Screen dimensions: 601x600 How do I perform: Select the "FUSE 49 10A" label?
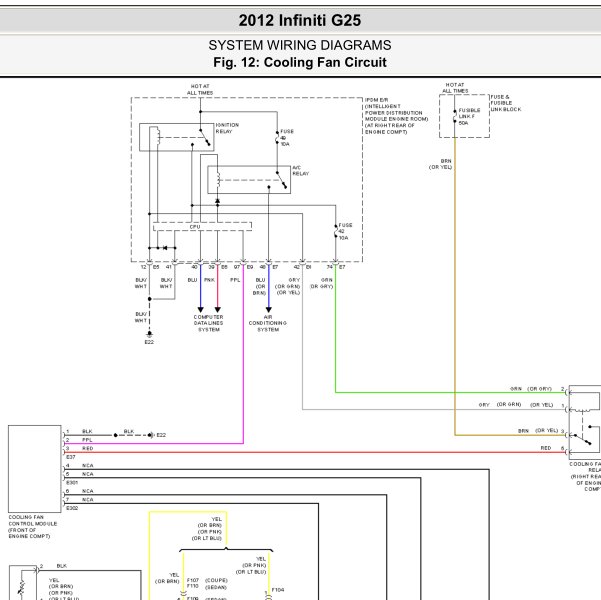point(287,138)
